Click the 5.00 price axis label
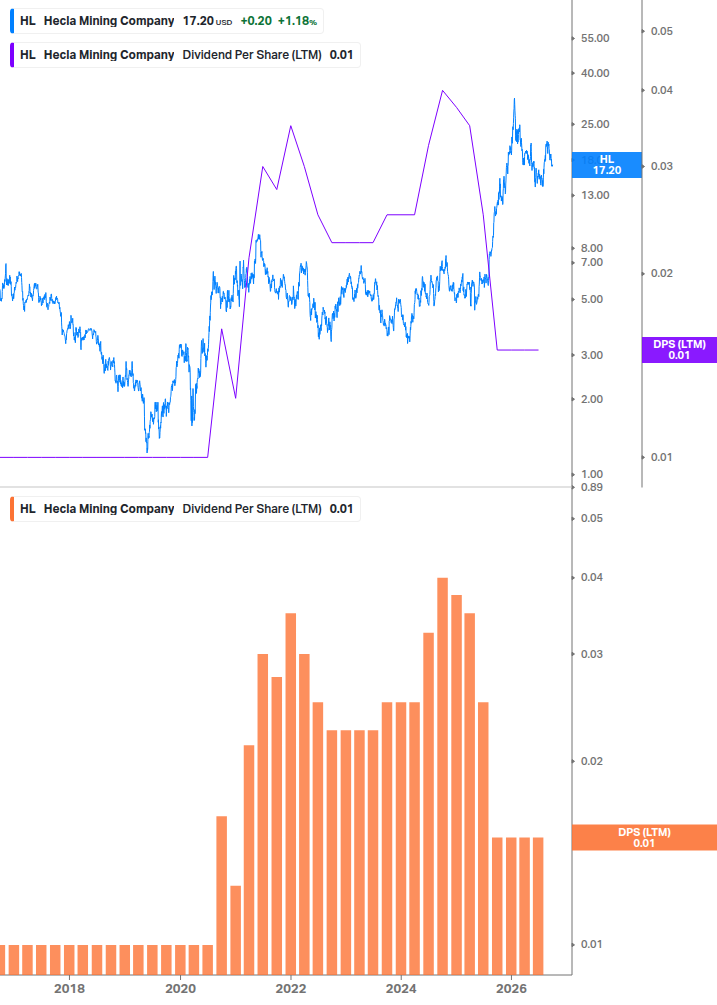Viewport: 717px width, 1005px height. point(591,299)
